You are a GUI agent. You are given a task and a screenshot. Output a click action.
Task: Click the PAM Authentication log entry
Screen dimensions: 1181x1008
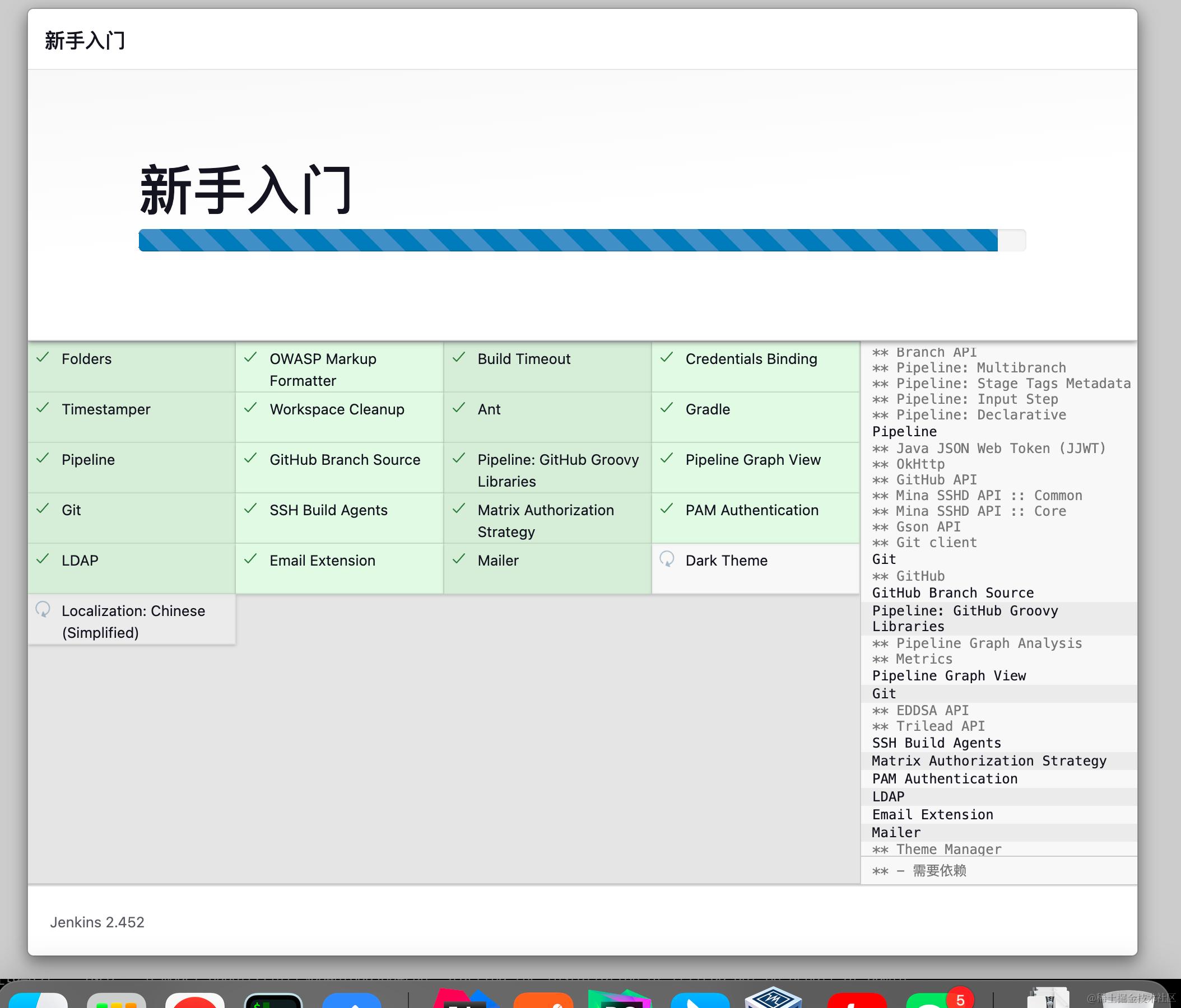click(945, 778)
